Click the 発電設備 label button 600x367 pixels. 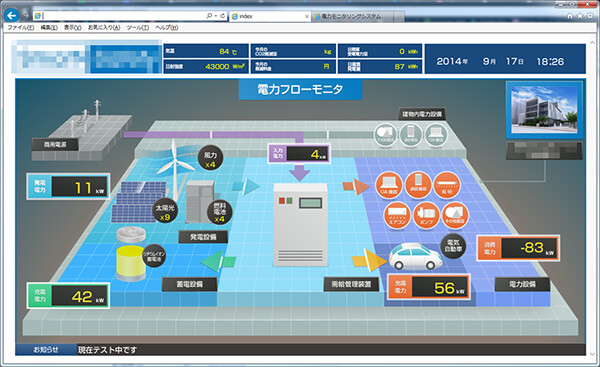coord(203,237)
